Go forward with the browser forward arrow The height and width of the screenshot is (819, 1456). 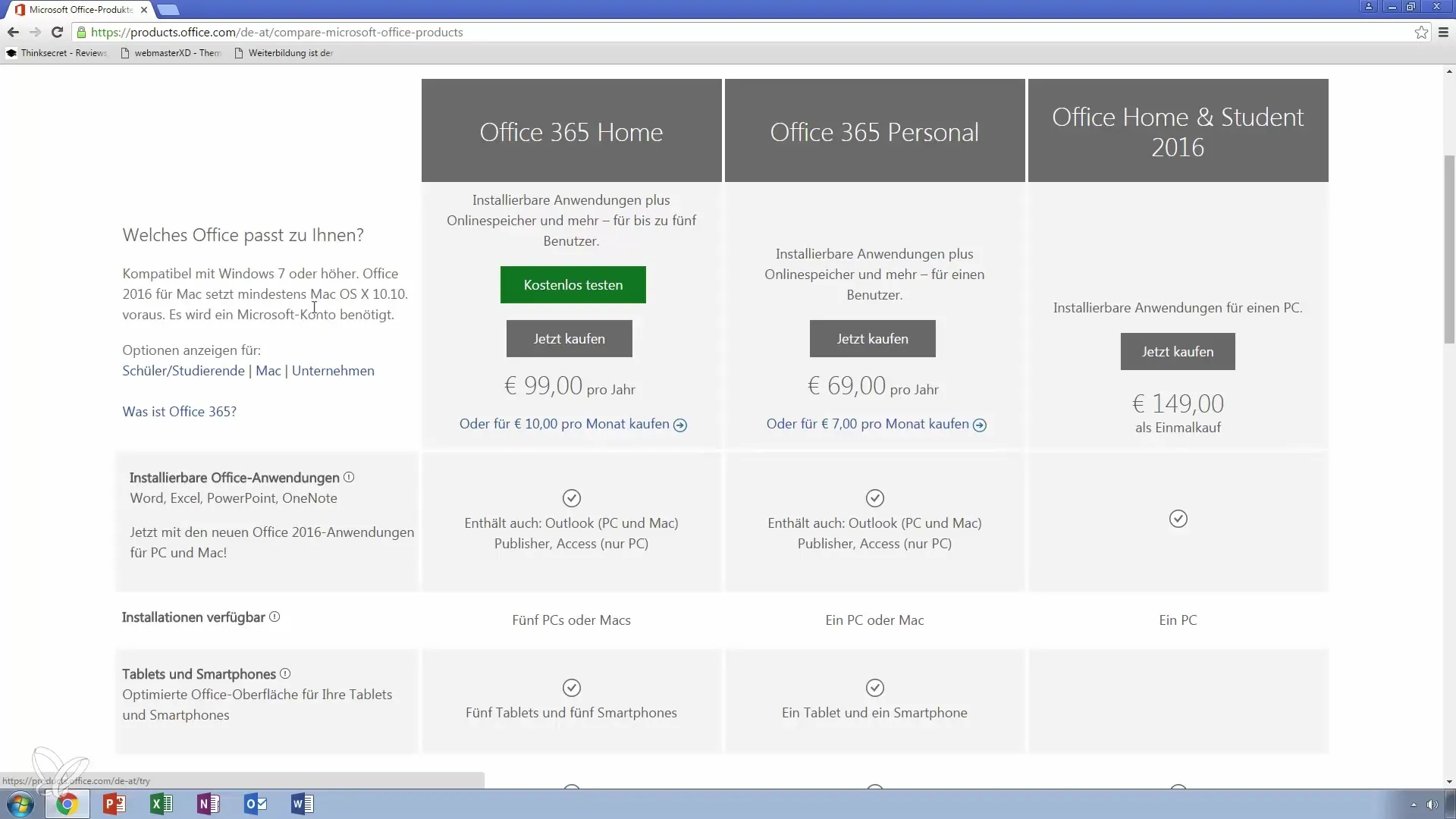(35, 32)
